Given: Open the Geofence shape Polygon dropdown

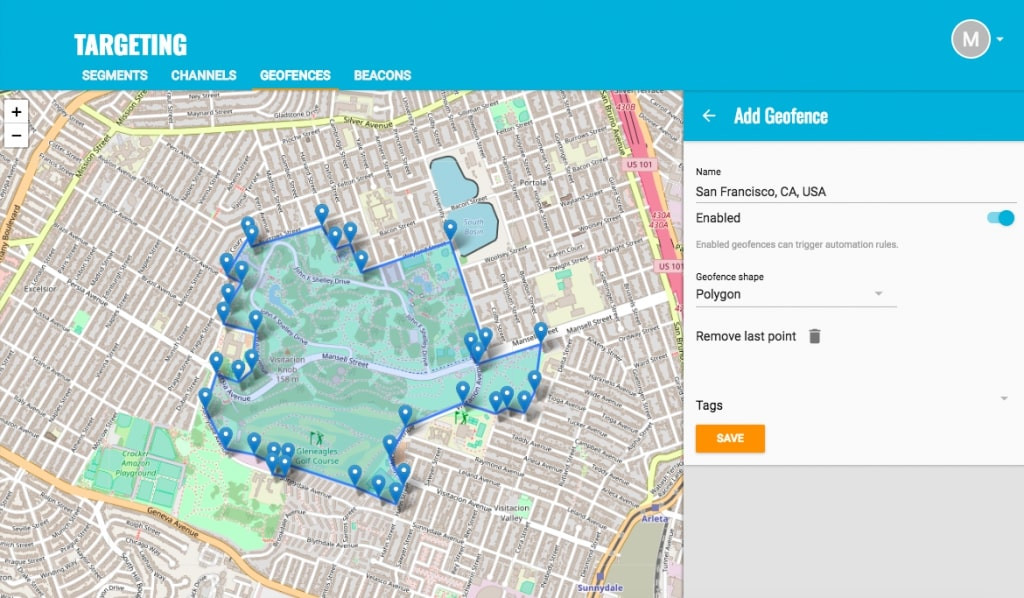Looking at the screenshot, I should [x=795, y=294].
